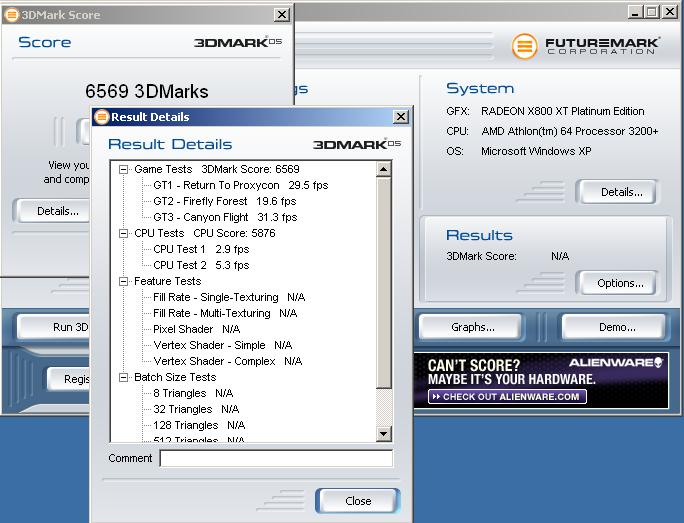Click the Futuremark orange logo icon
This screenshot has width=684, height=523.
click(x=524, y=46)
